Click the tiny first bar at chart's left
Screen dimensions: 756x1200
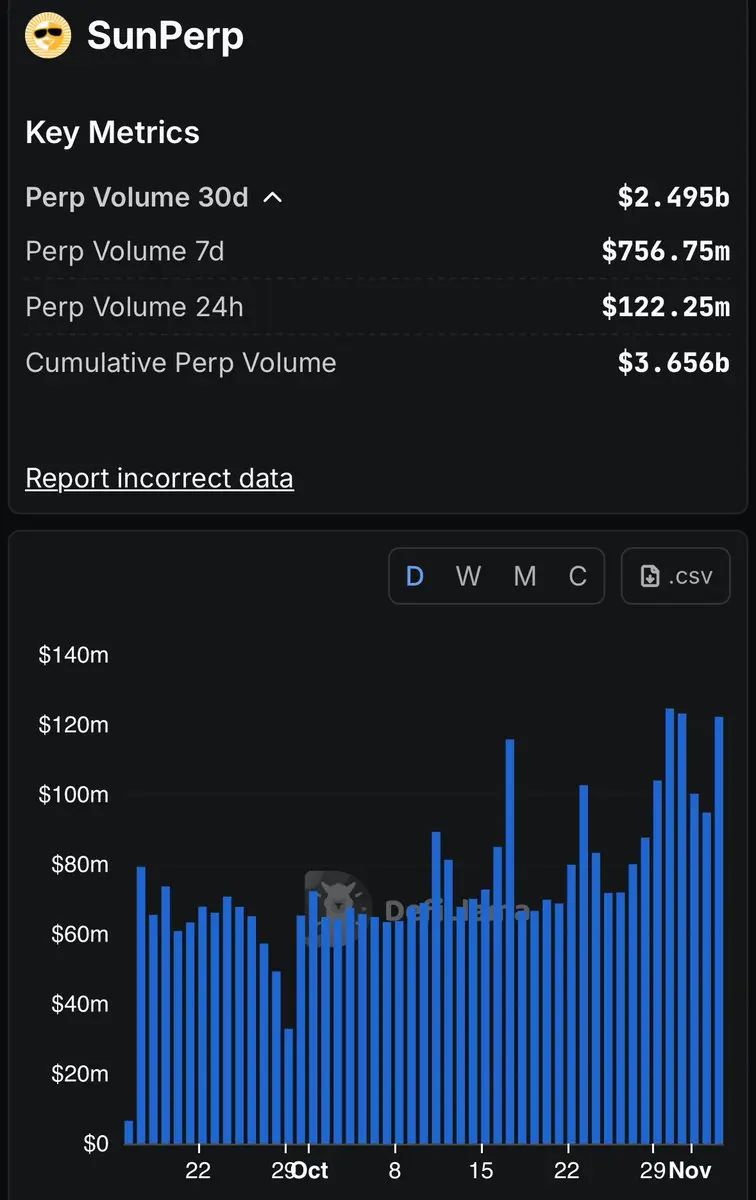(x=129, y=1132)
